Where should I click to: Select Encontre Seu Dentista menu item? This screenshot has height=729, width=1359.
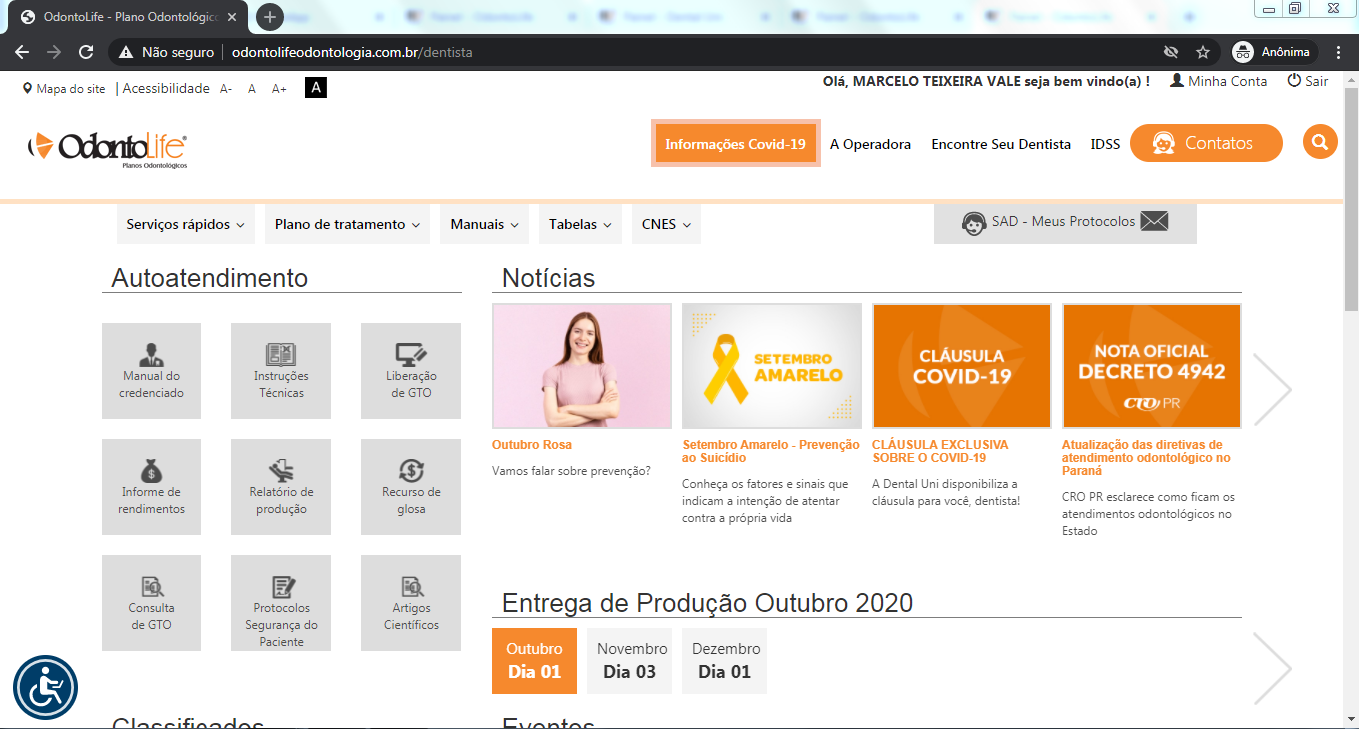1000,144
